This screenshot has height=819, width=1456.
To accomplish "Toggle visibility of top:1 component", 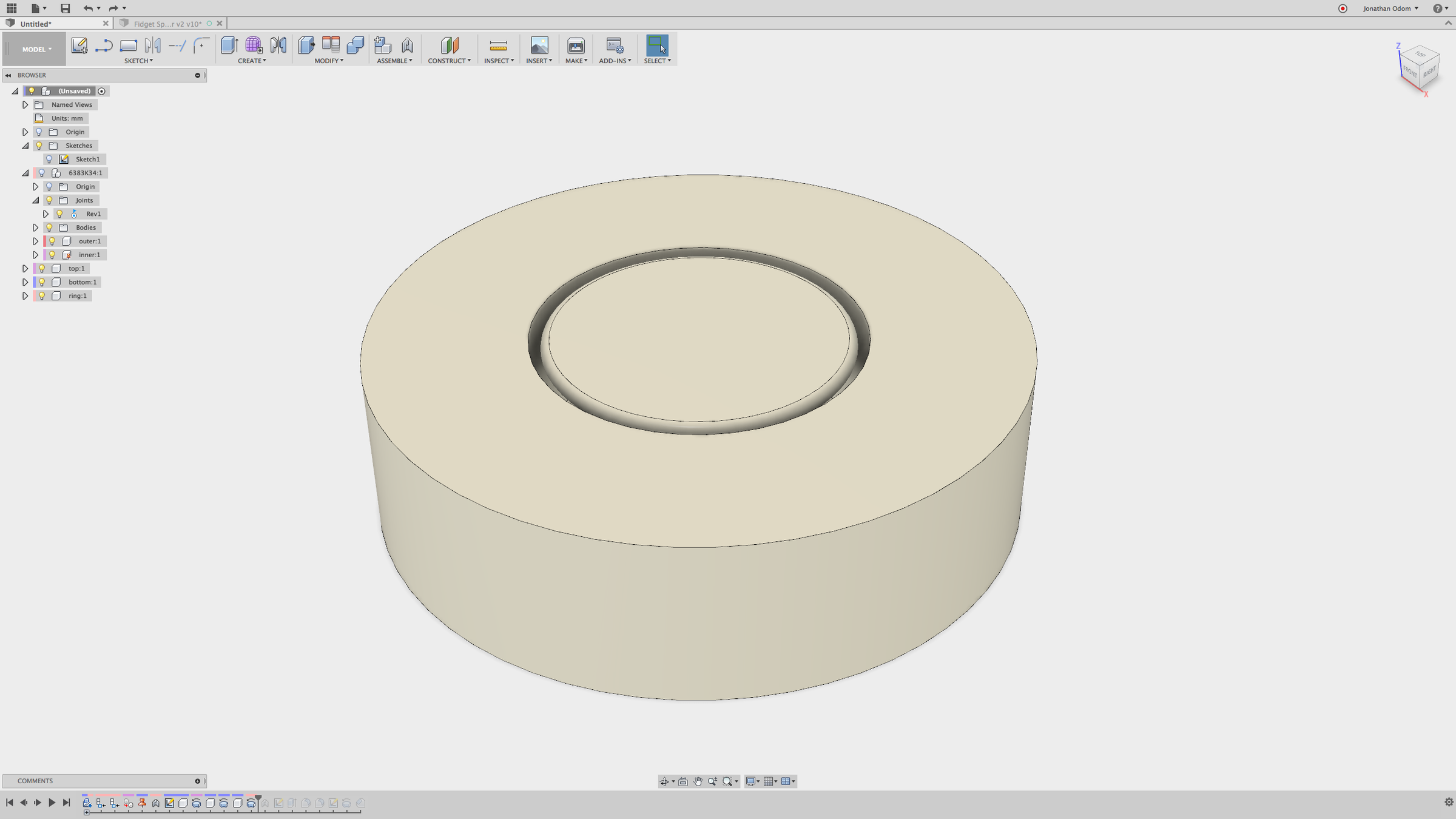I will (x=42, y=269).
